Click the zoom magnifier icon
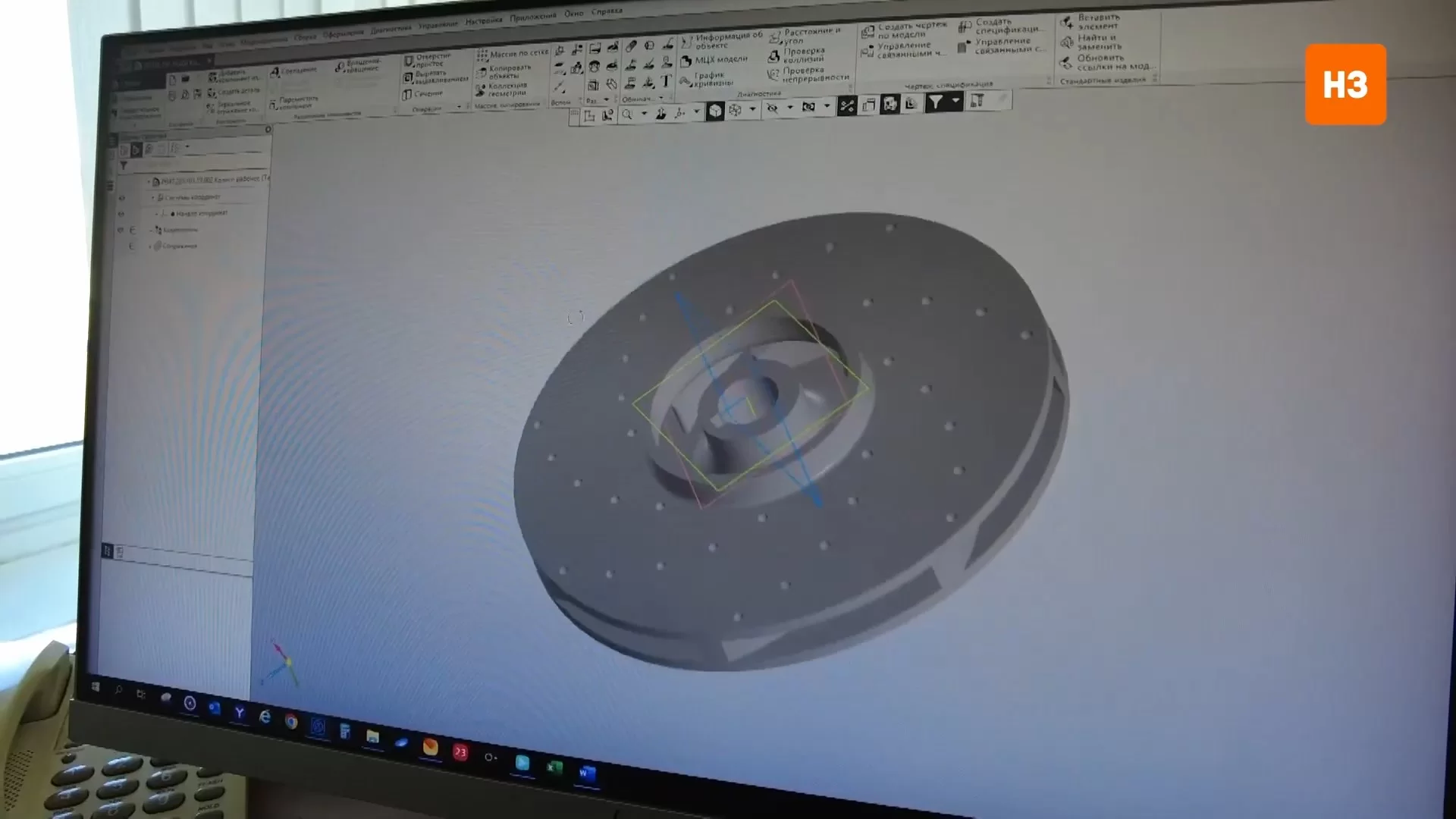Image resolution: width=1456 pixels, height=819 pixels. (x=627, y=115)
